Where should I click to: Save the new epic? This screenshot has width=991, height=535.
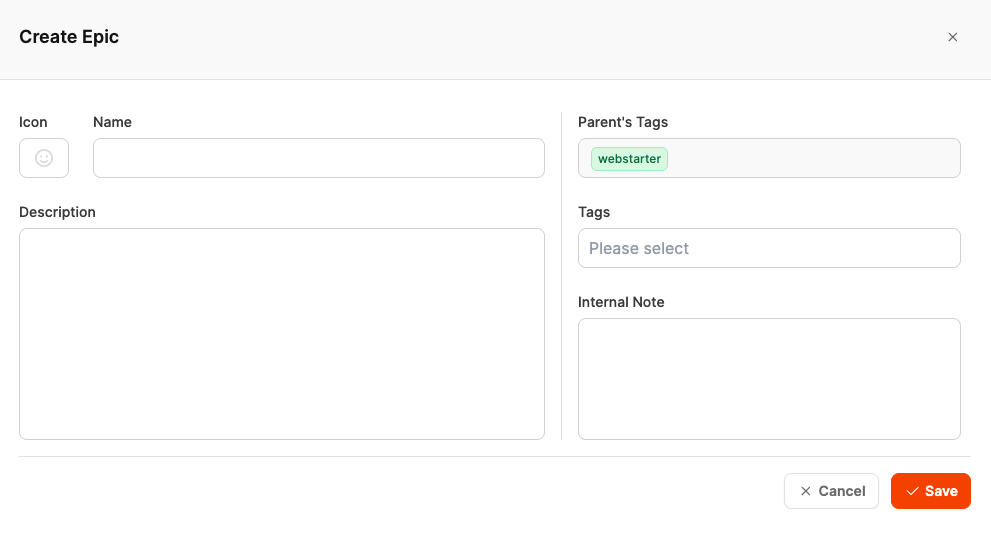click(x=931, y=491)
